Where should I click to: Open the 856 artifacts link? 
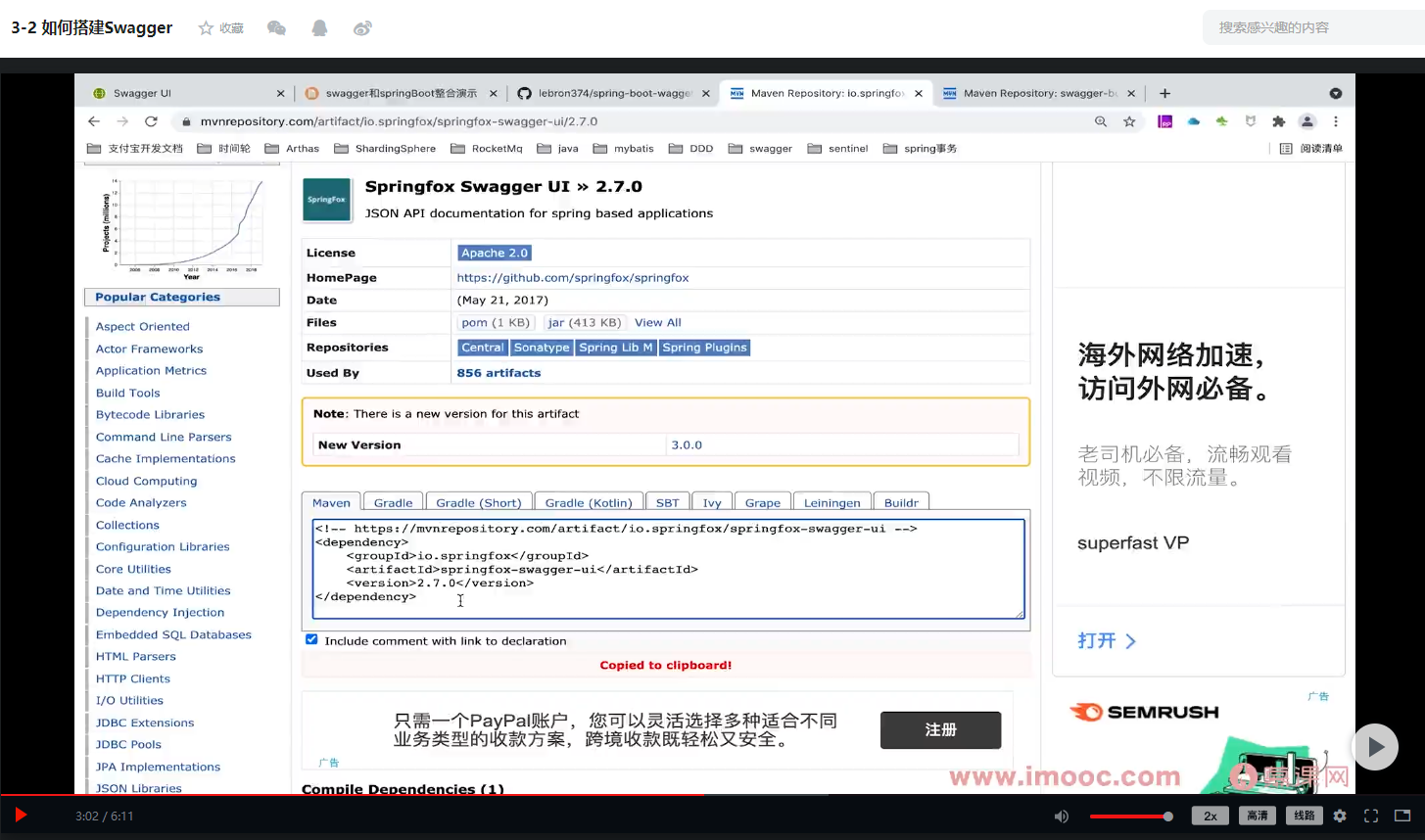pyautogui.click(x=499, y=373)
